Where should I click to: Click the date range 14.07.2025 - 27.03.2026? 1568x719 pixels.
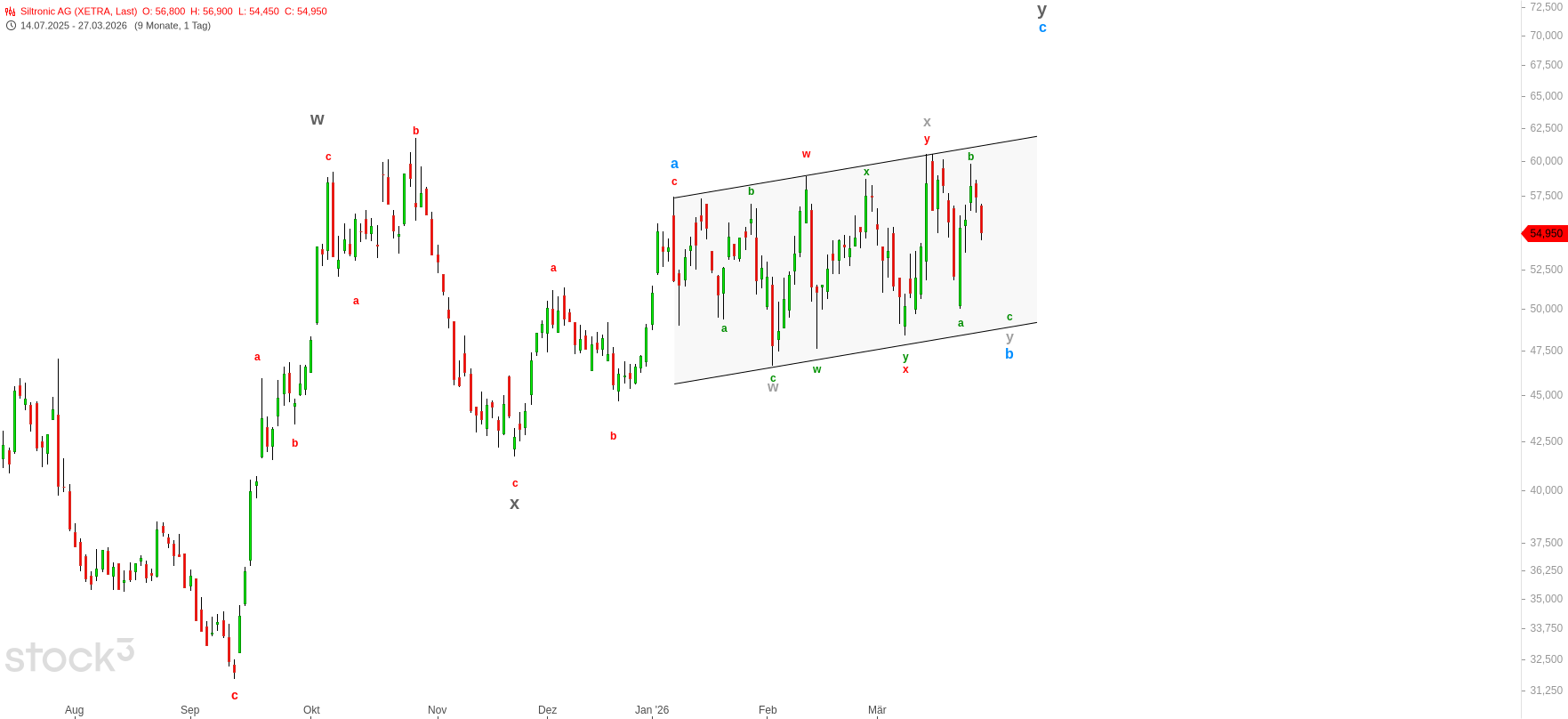(x=74, y=26)
